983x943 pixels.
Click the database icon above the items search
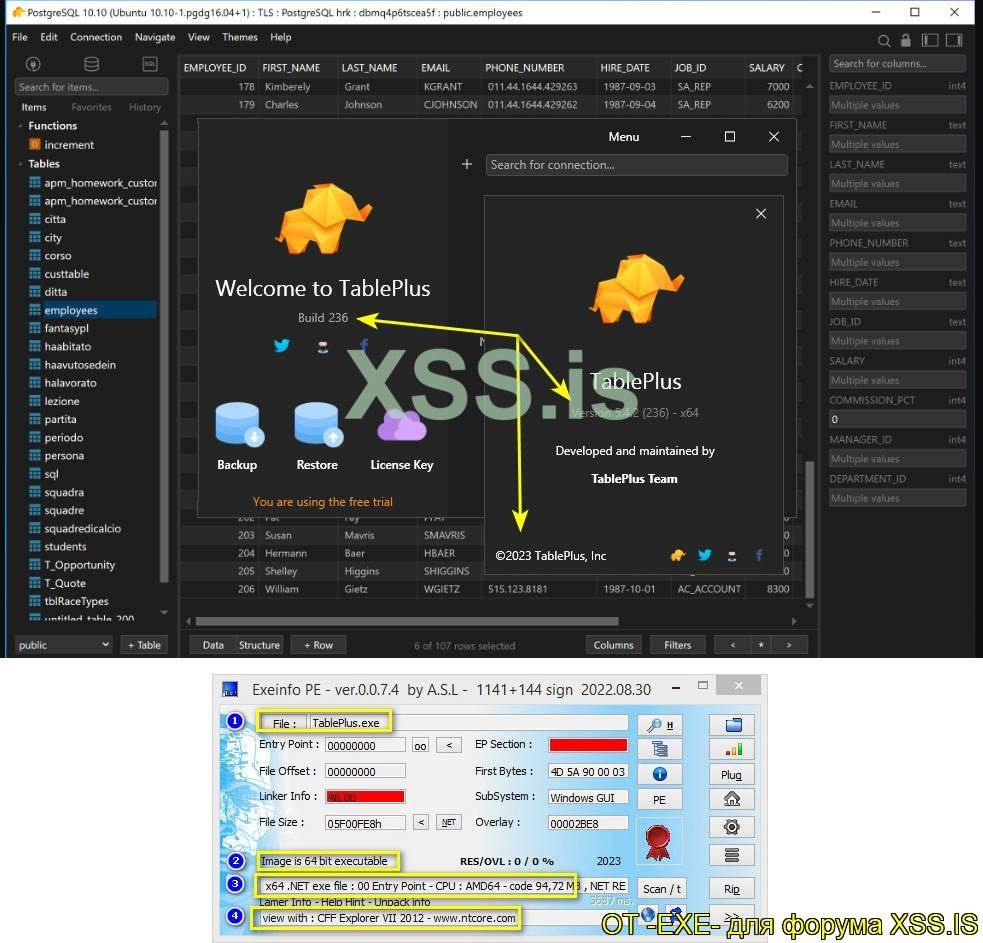[92, 64]
